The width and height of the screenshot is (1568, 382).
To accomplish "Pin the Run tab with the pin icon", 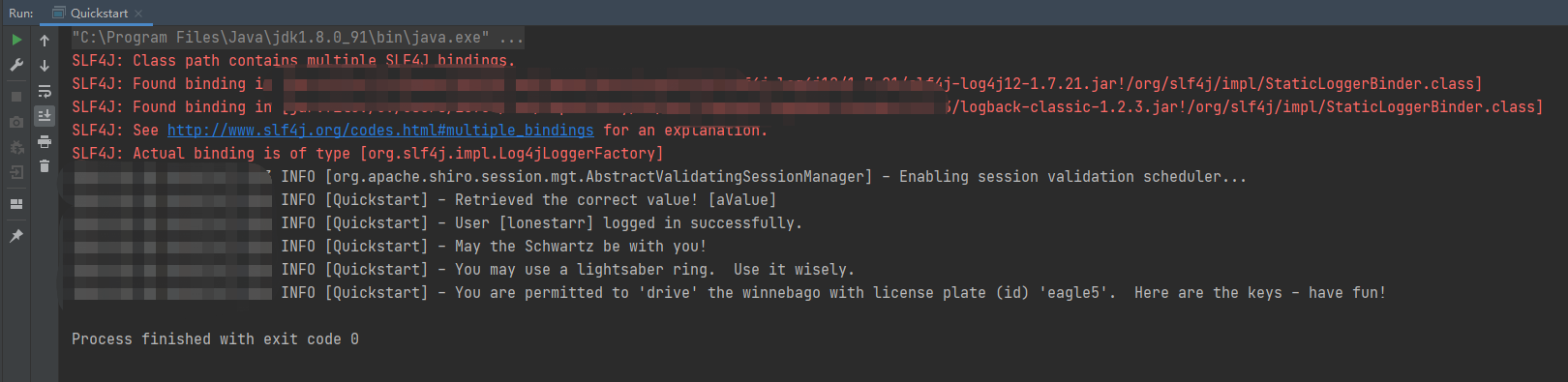I will [x=16, y=236].
